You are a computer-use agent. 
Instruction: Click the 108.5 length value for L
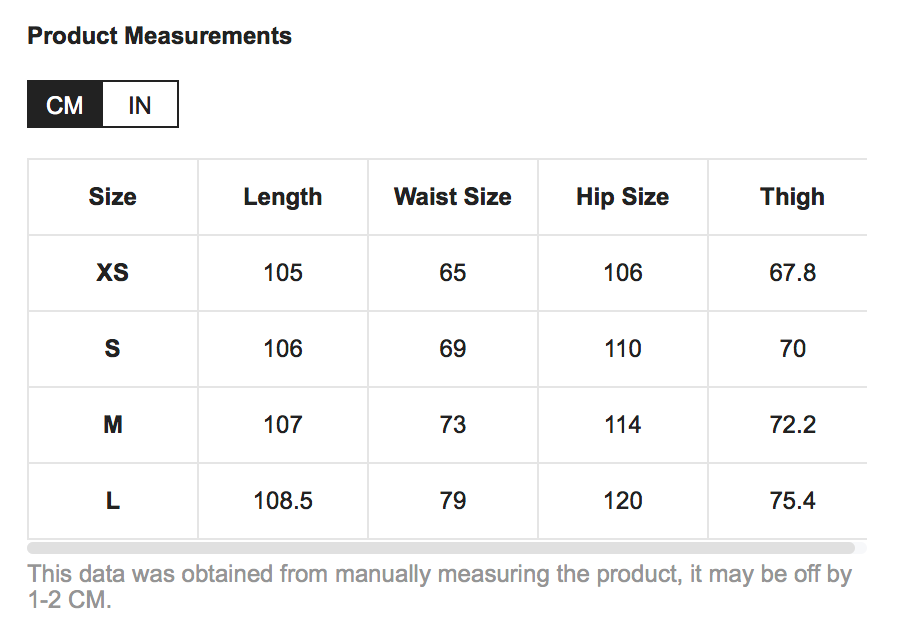(283, 501)
